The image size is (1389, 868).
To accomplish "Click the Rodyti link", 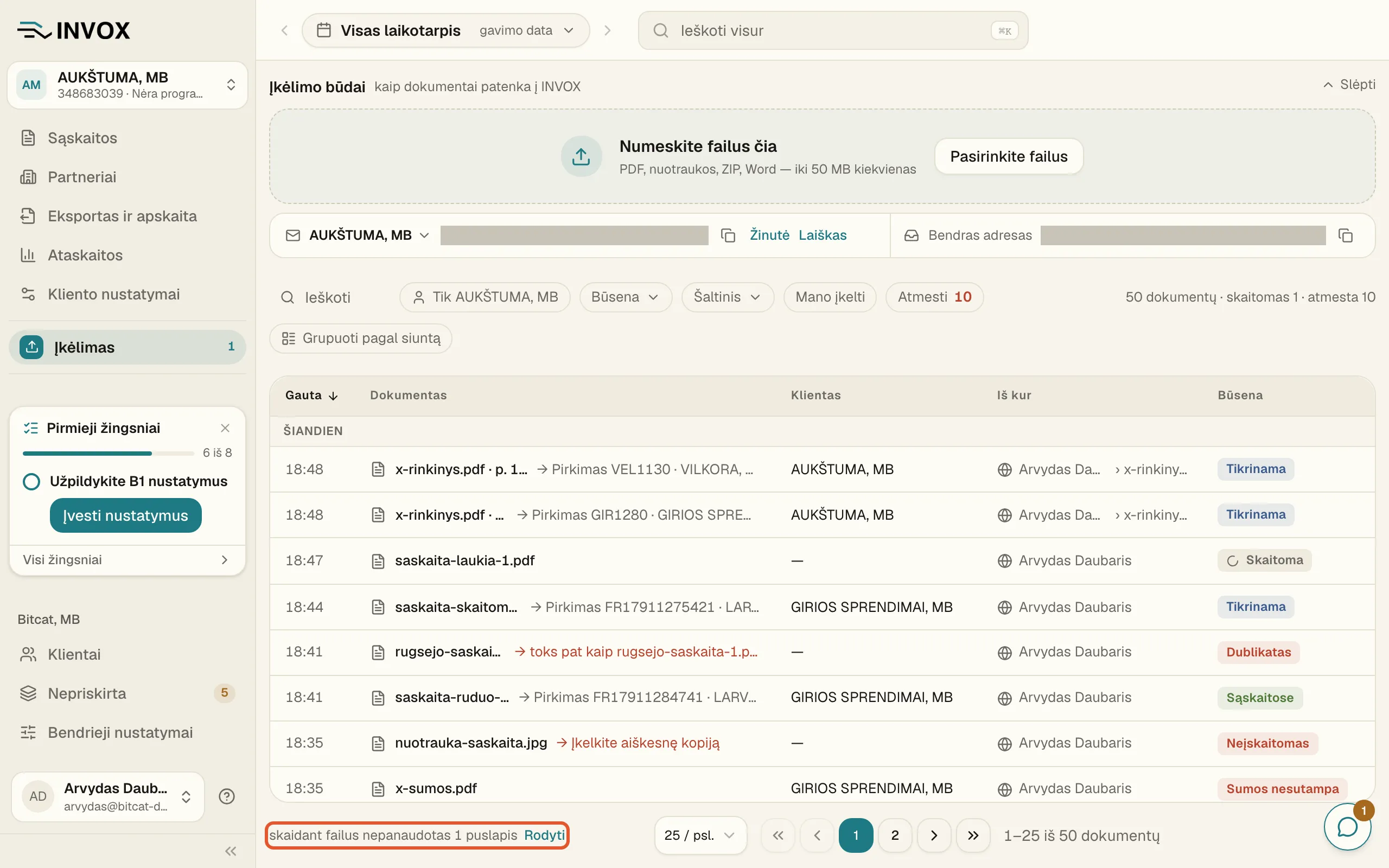I will 544,835.
